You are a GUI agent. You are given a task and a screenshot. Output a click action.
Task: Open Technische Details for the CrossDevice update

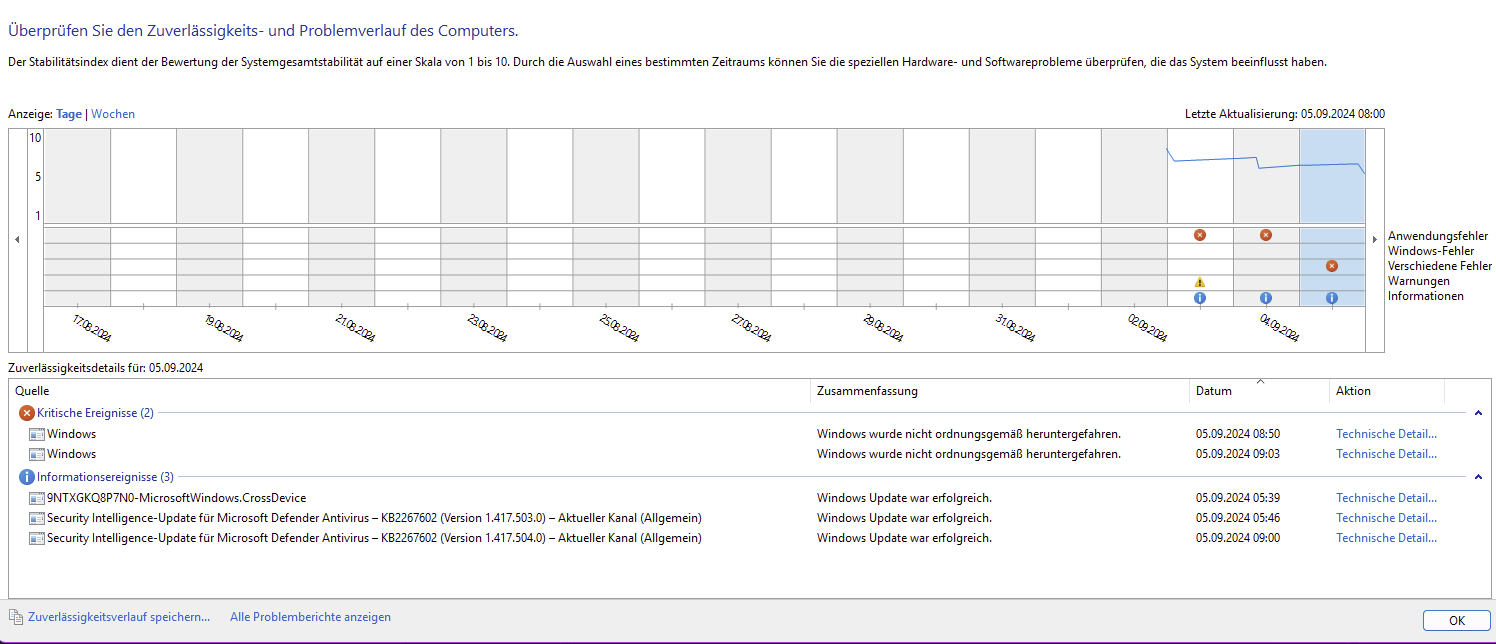[x=1386, y=498]
